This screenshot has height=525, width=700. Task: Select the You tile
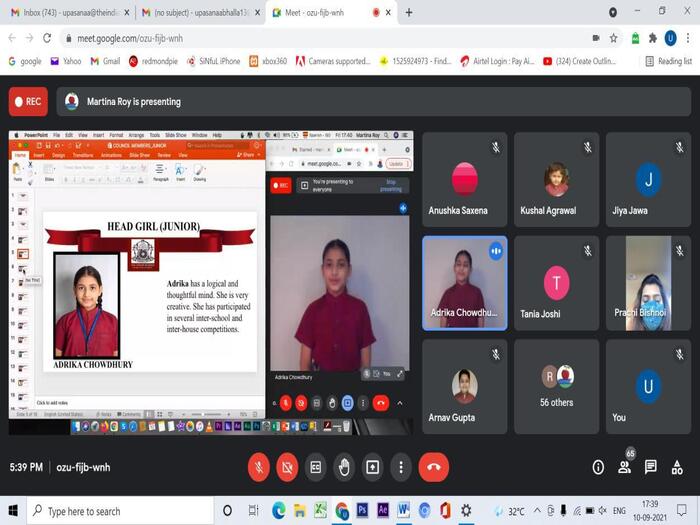pos(648,387)
